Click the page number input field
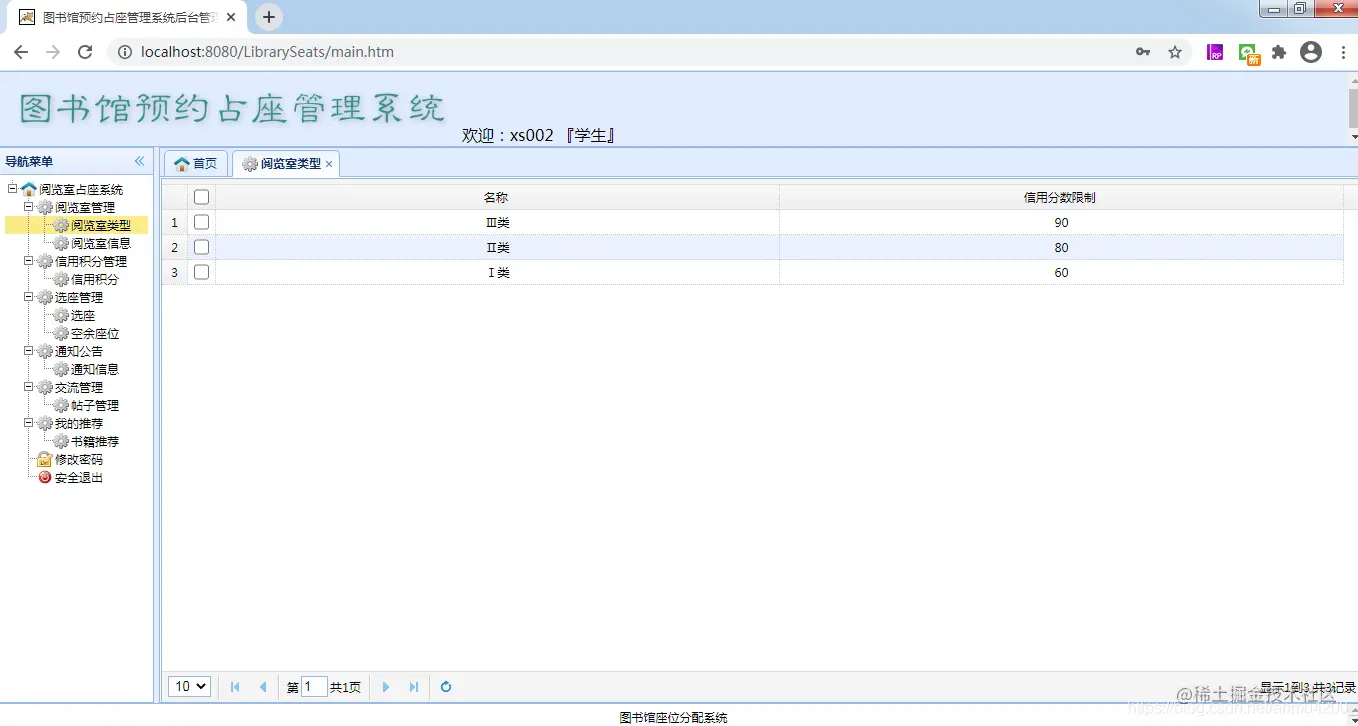Viewport: 1358px width, 726px height. 314,687
